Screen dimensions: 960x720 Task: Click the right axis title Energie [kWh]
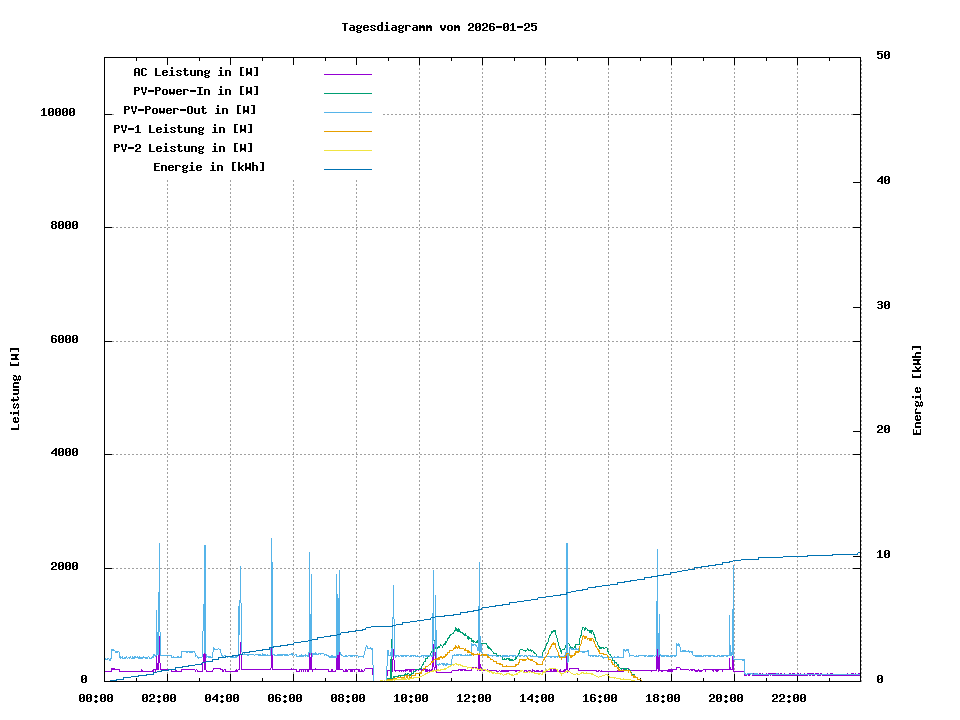(917, 390)
